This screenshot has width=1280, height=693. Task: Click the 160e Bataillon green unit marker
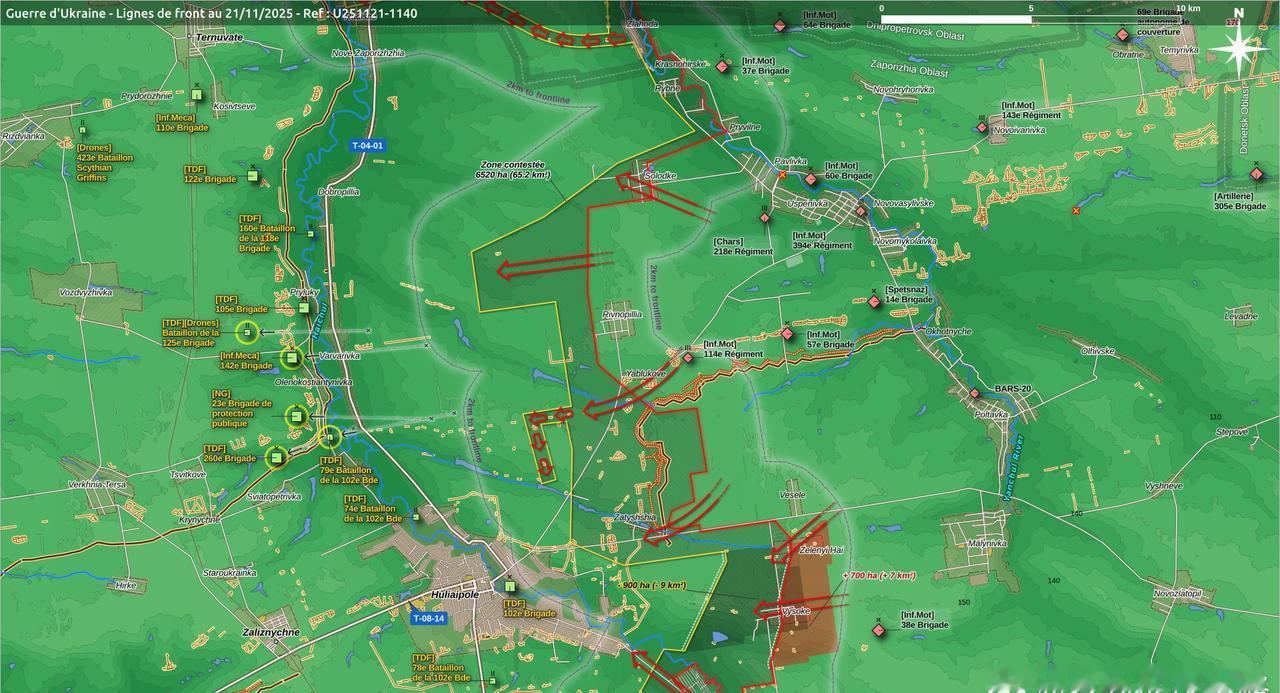[310, 234]
